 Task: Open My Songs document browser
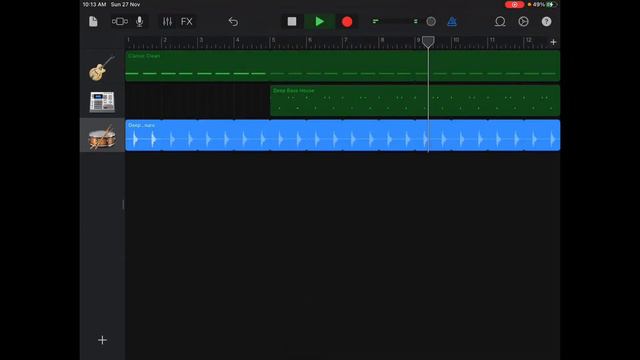click(93, 21)
